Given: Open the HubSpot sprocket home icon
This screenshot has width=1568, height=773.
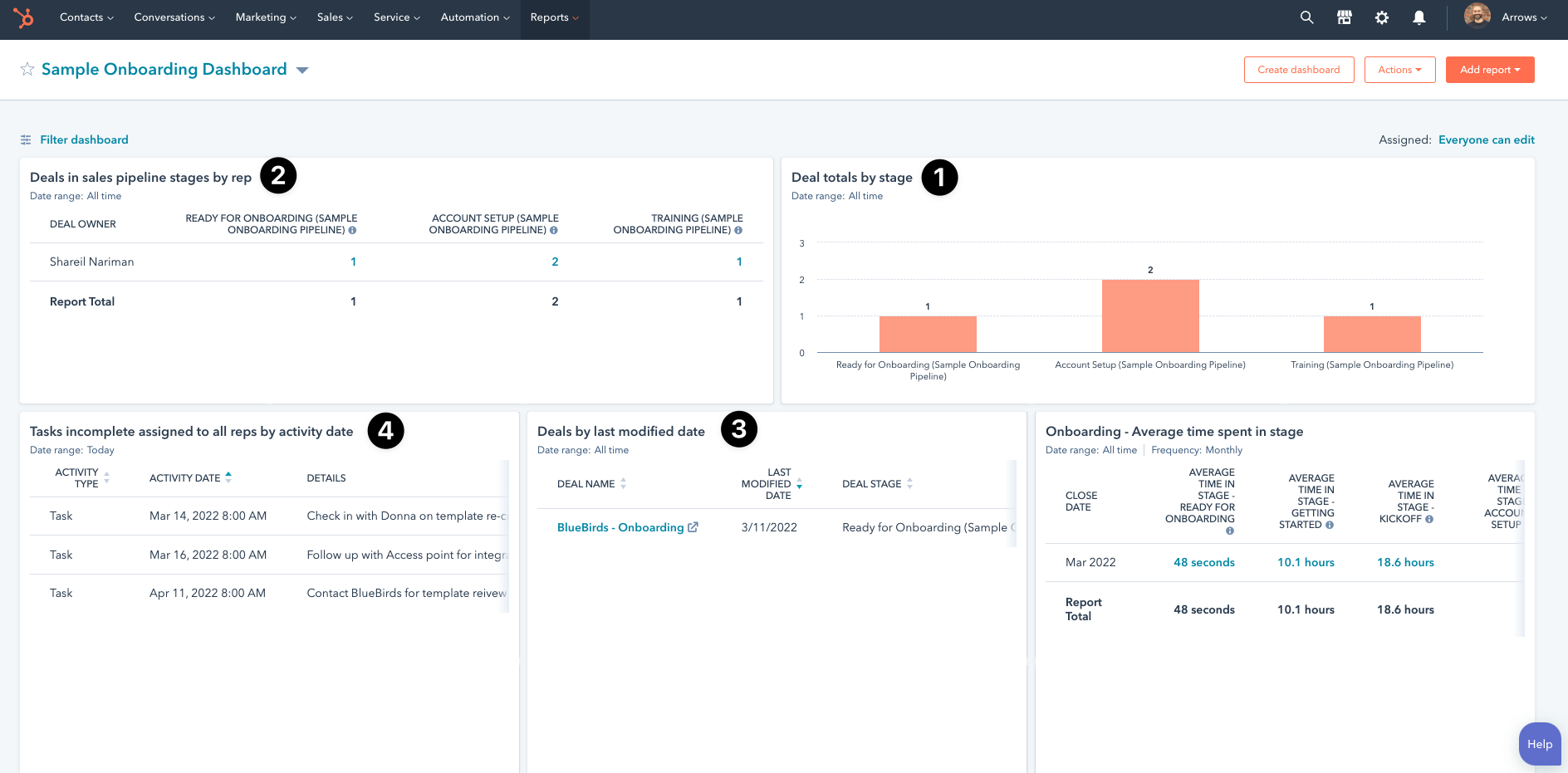Looking at the screenshot, I should [23, 17].
